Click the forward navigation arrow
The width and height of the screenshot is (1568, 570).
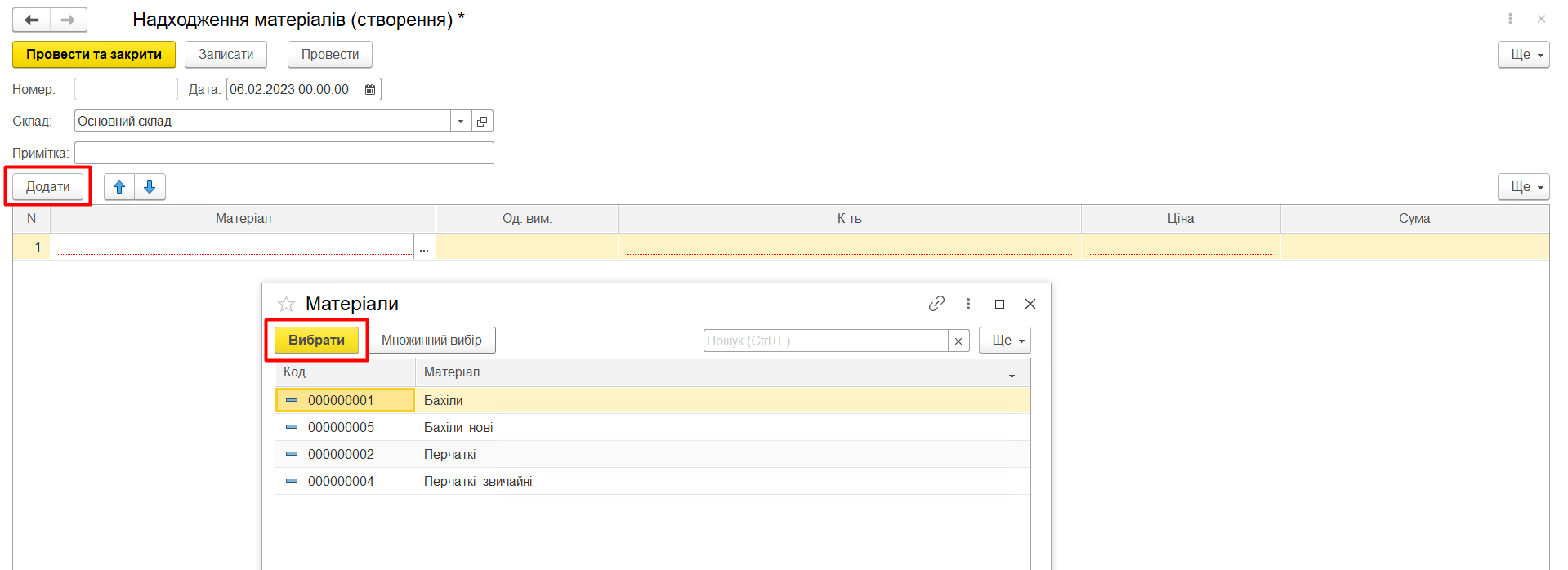coord(69,20)
